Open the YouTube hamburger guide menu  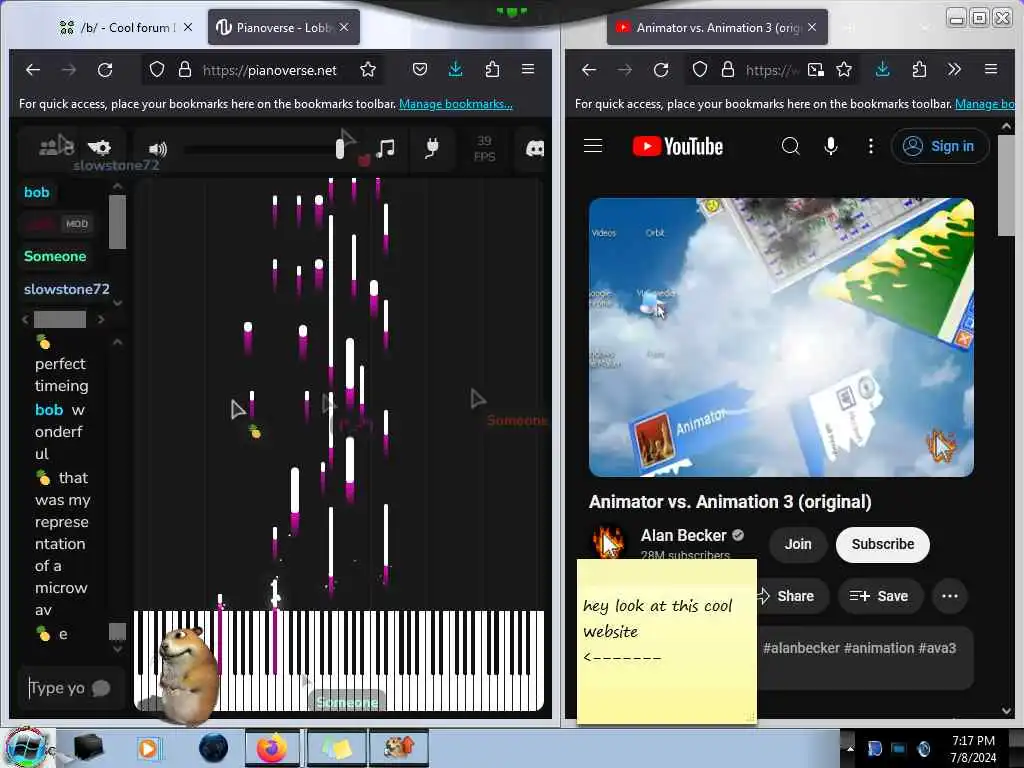pos(593,146)
